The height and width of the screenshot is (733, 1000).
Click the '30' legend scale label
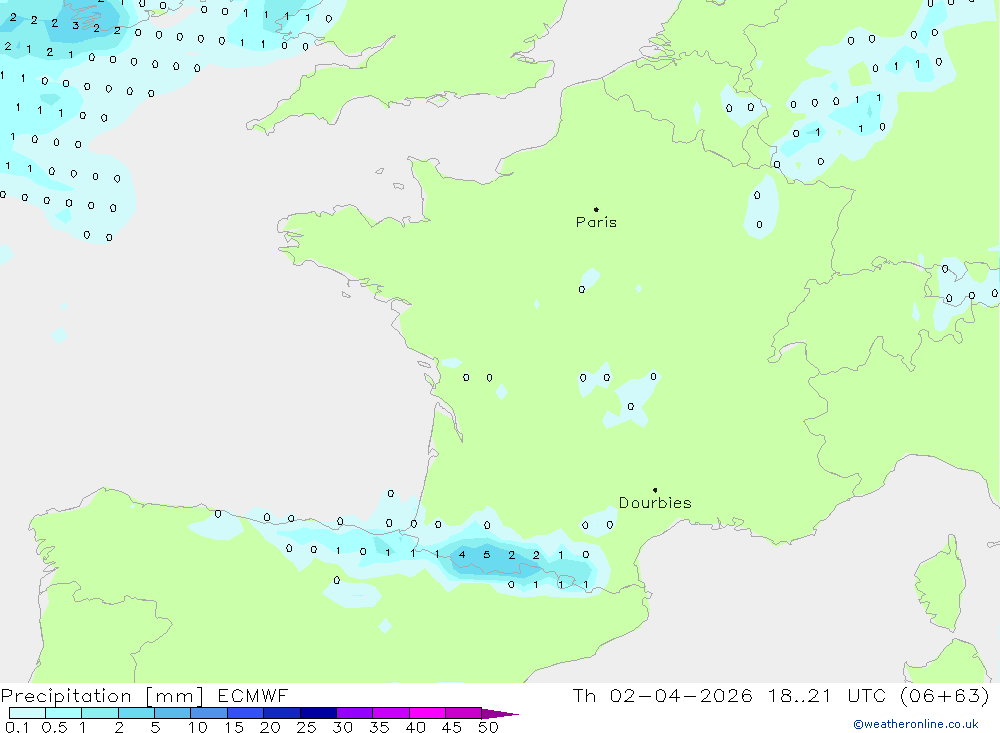point(343,727)
